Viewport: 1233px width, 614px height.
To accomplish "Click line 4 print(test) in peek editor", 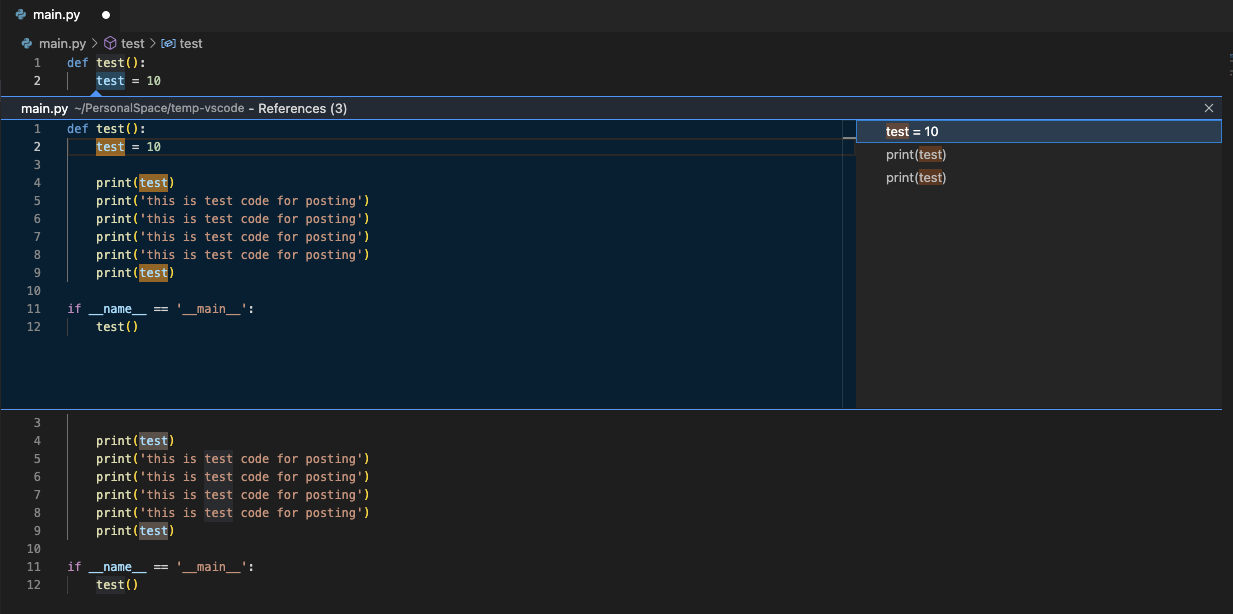I will [x=135, y=183].
